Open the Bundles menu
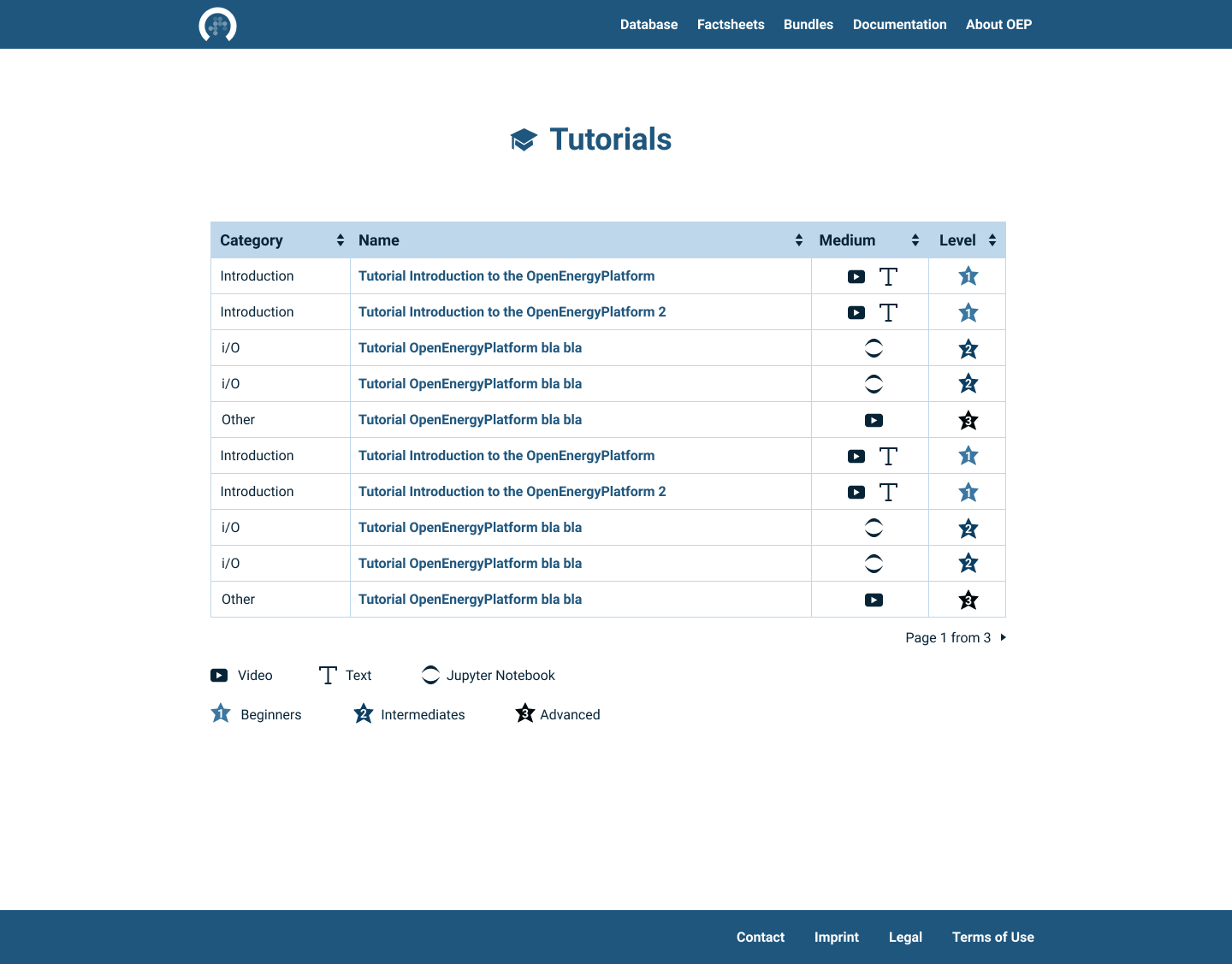Viewport: 1232px width, 964px height. coord(808,24)
